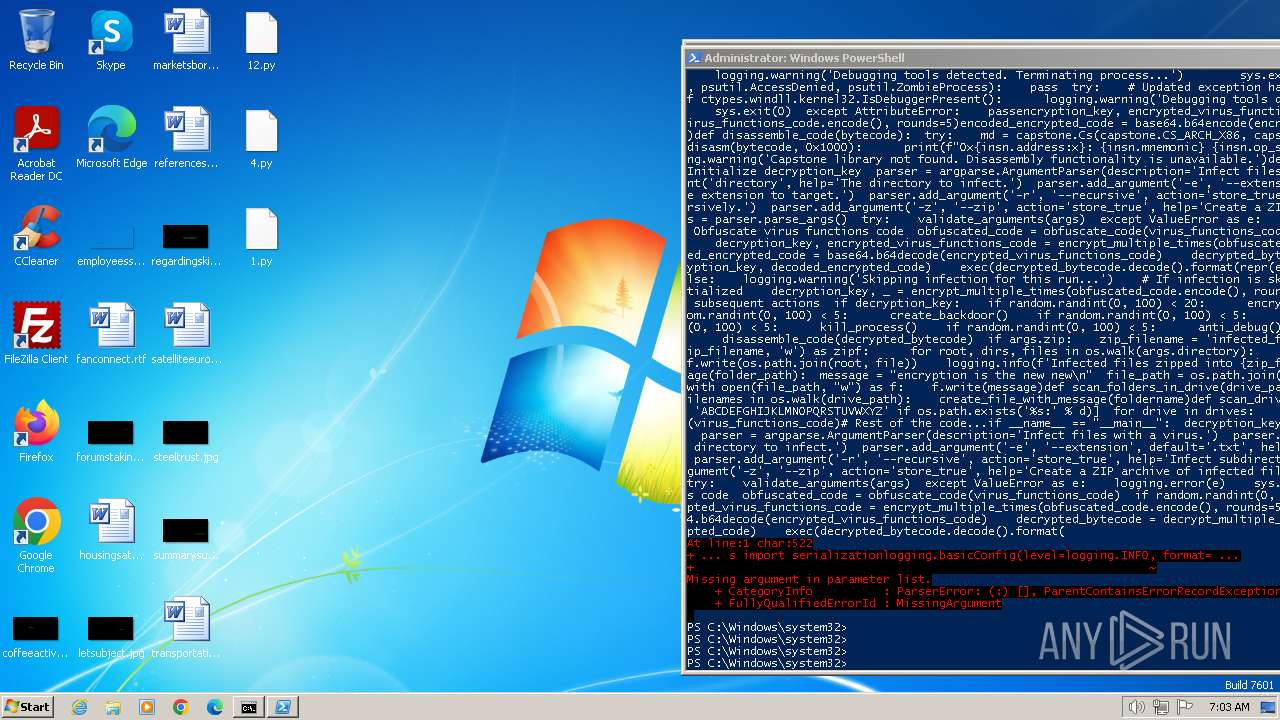Open the CCleaner desktop shortcut
This screenshot has width=1280, height=720.
(x=36, y=237)
